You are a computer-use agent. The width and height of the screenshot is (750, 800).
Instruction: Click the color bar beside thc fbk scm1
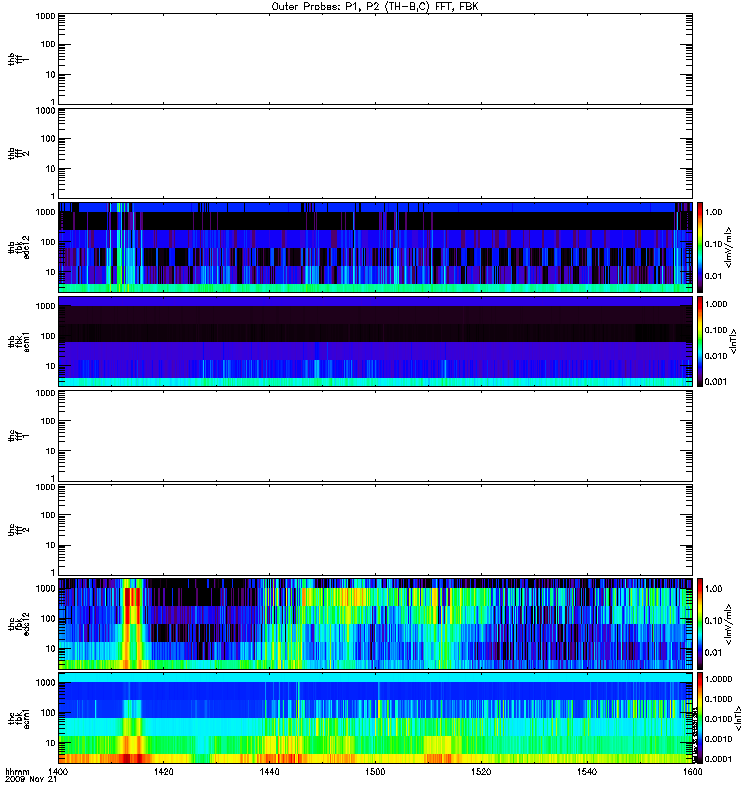[x=700, y=718]
